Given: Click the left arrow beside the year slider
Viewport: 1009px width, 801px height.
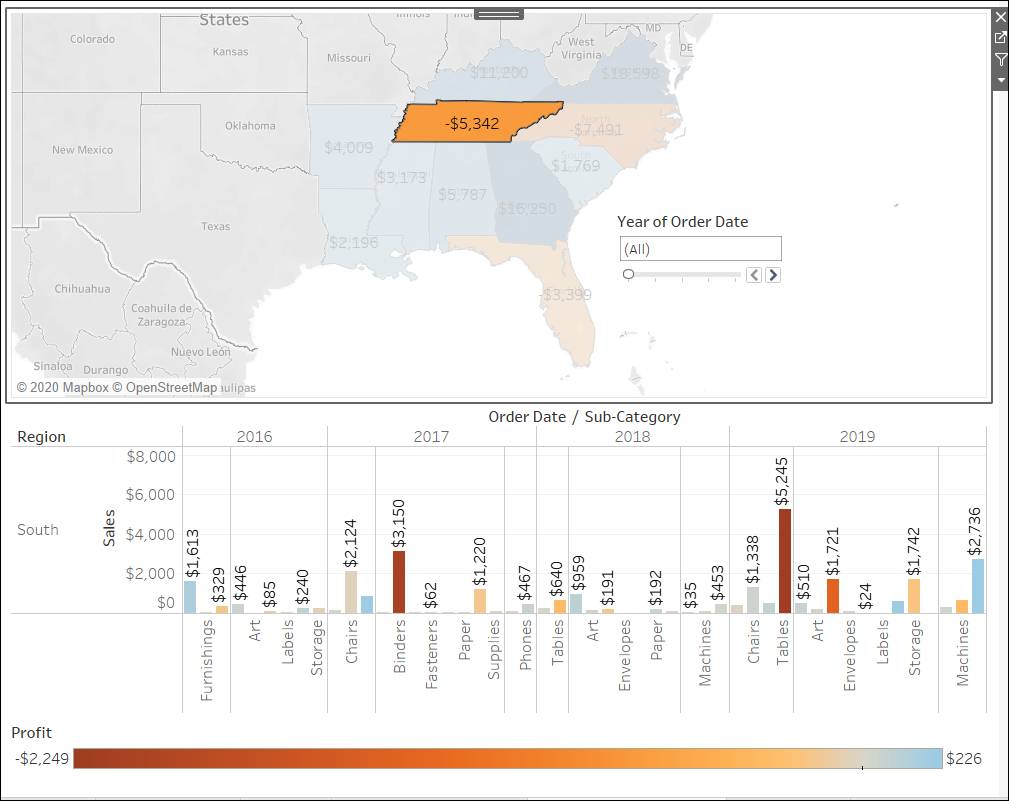Looking at the screenshot, I should click(x=753, y=273).
